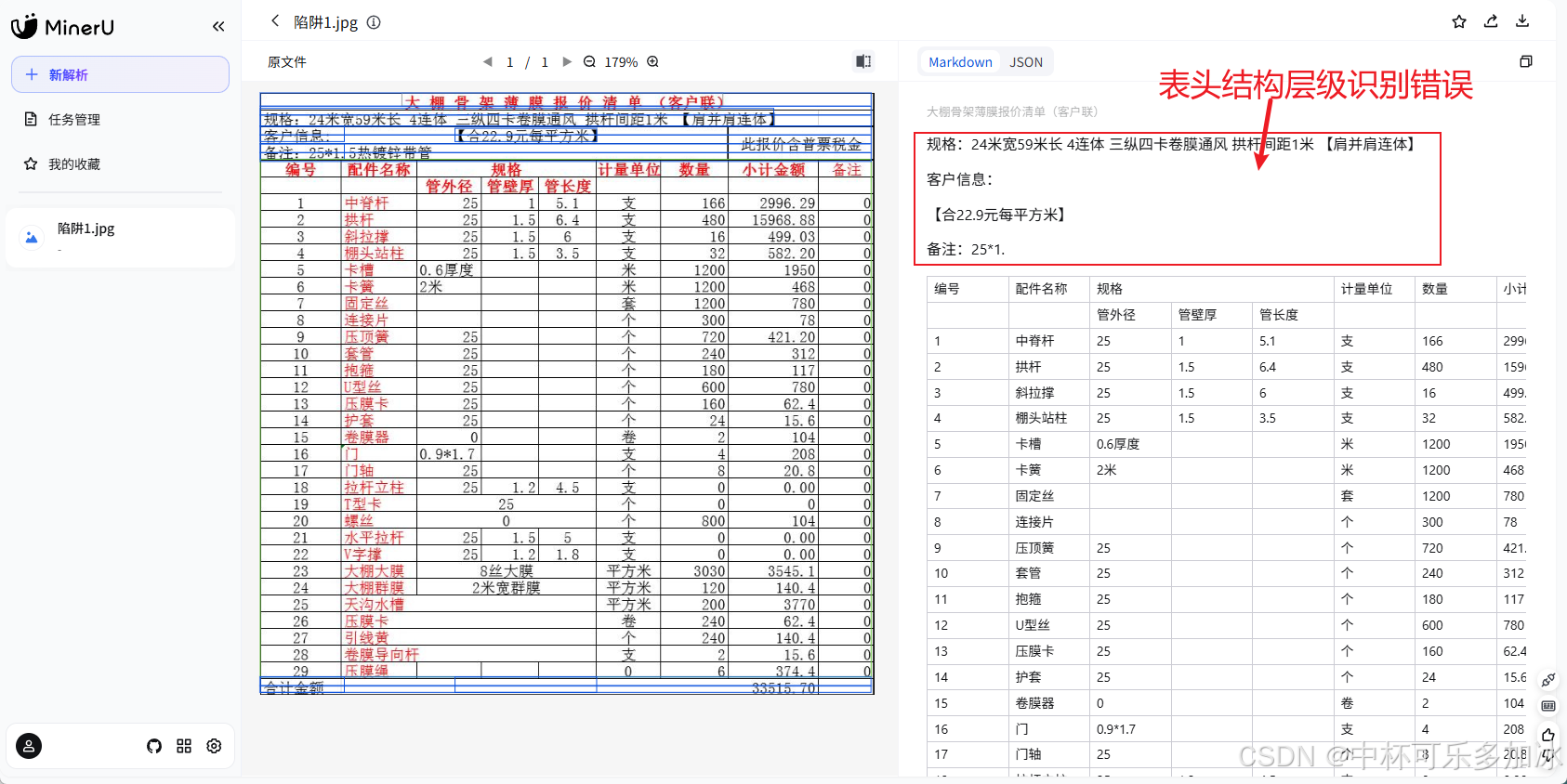1567x784 pixels.
Task: Zoom in the original file preview
Action: click(652, 62)
